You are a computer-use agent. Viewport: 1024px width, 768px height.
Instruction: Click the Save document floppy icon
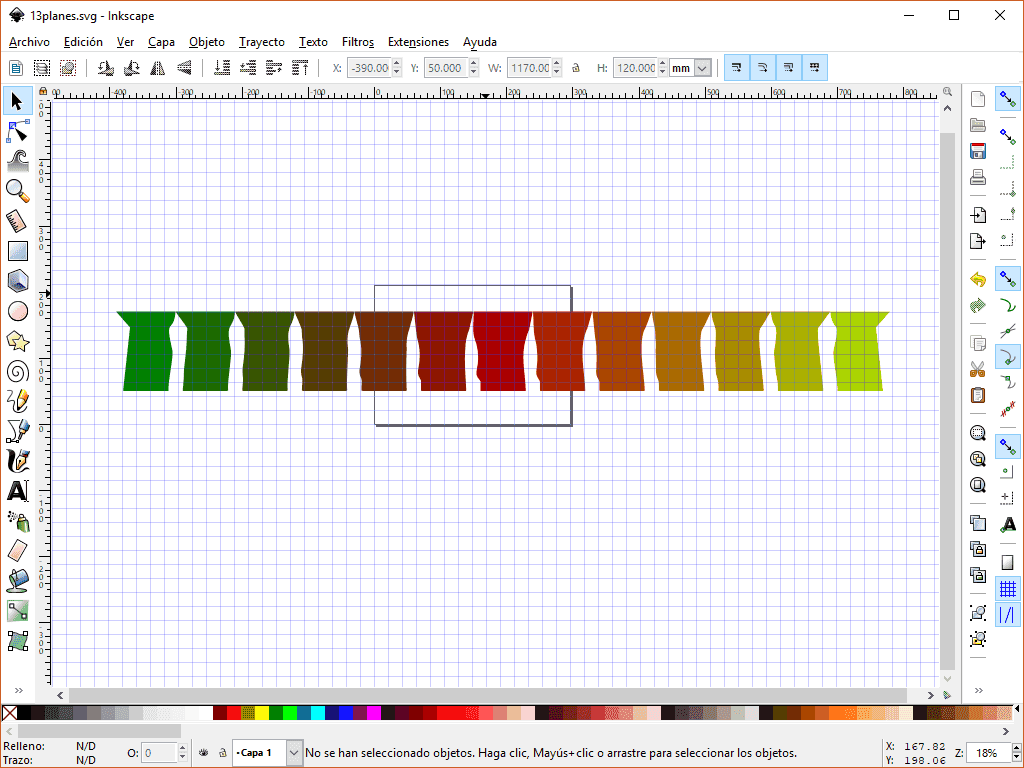click(x=978, y=152)
